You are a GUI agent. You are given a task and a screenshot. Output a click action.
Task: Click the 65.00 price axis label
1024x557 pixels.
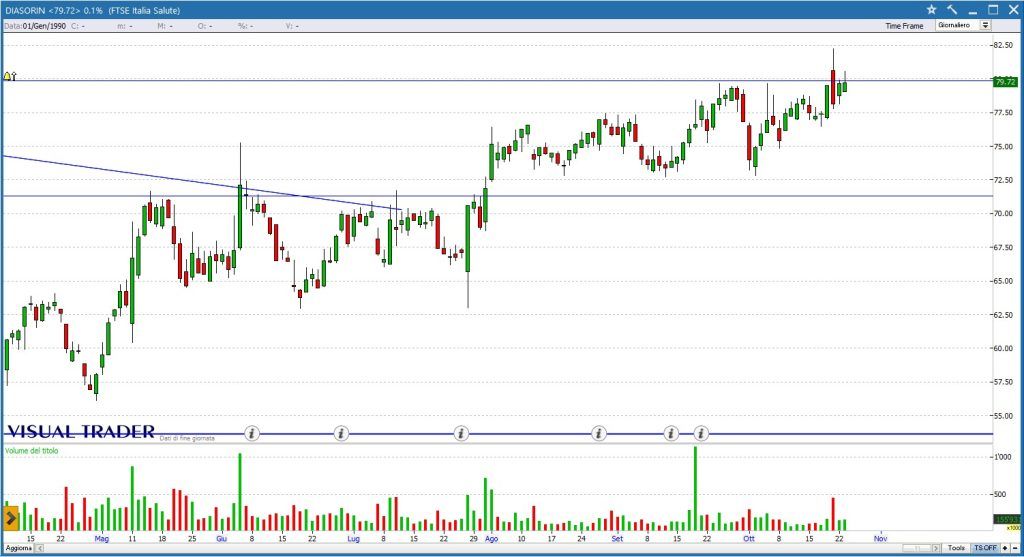tap(1002, 281)
